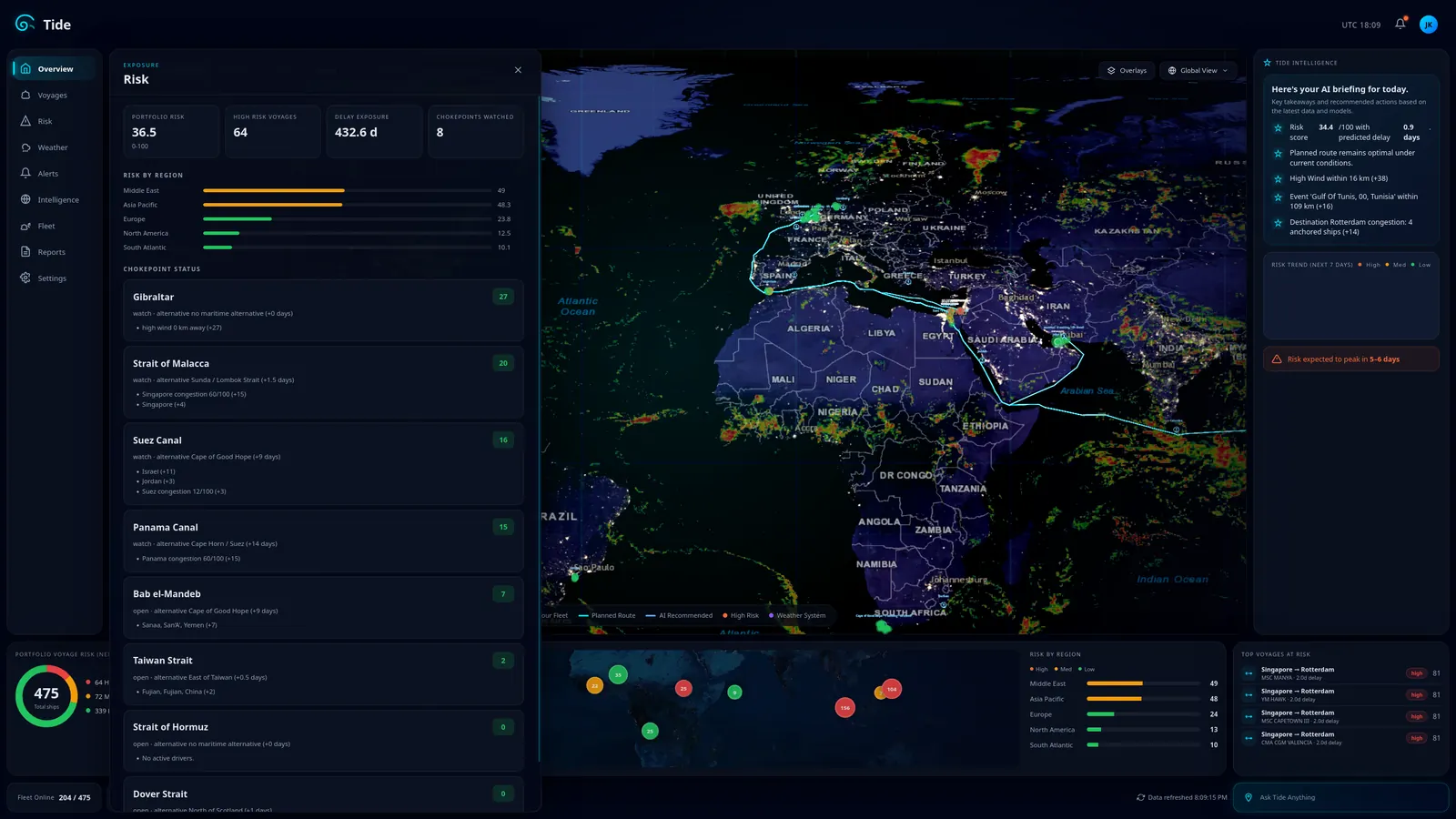The width and height of the screenshot is (1456, 819).
Task: Select Alerts menu label in sidebar
Action: [x=48, y=174]
